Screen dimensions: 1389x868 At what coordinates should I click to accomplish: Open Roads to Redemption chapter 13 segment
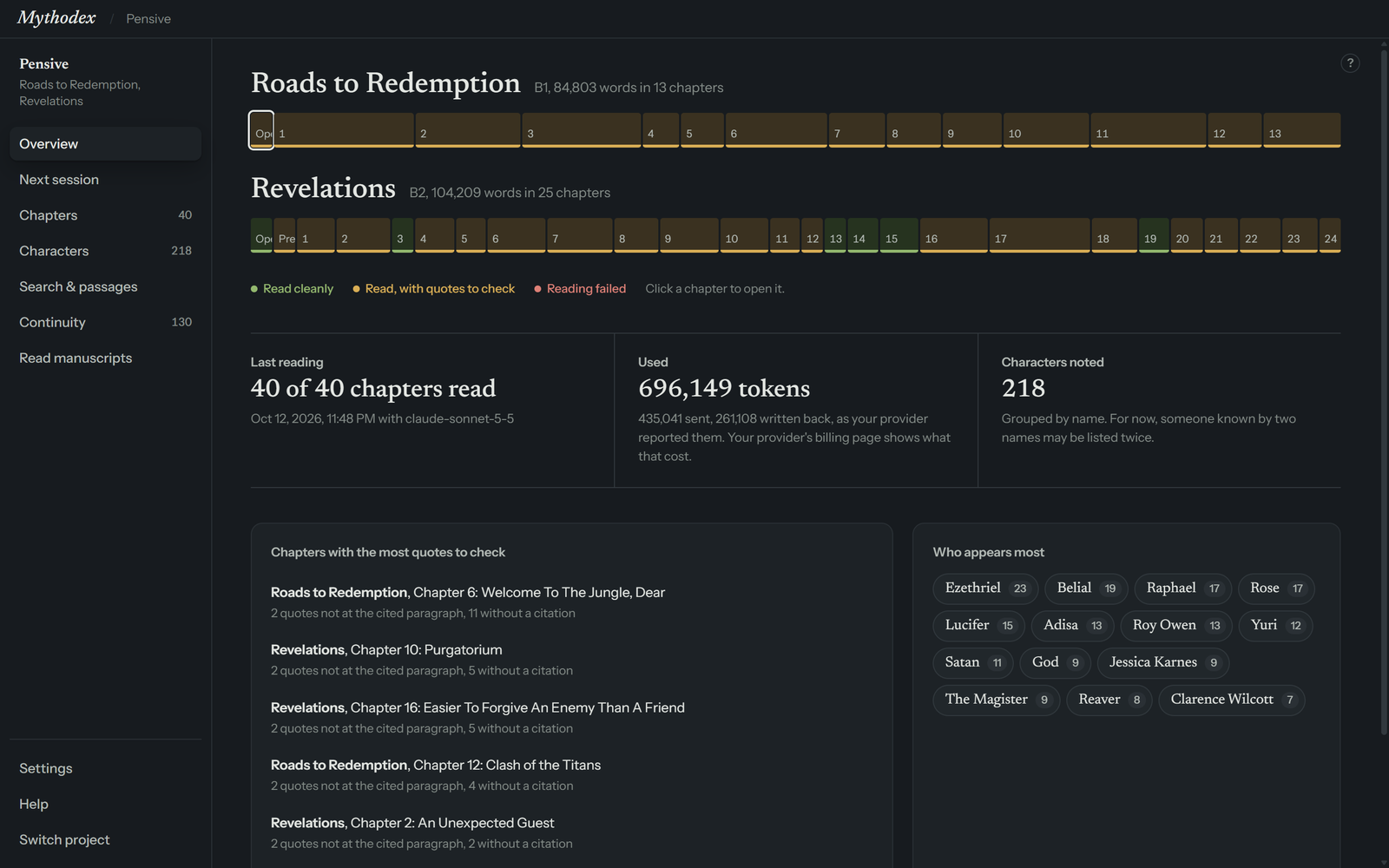[x=1302, y=130]
